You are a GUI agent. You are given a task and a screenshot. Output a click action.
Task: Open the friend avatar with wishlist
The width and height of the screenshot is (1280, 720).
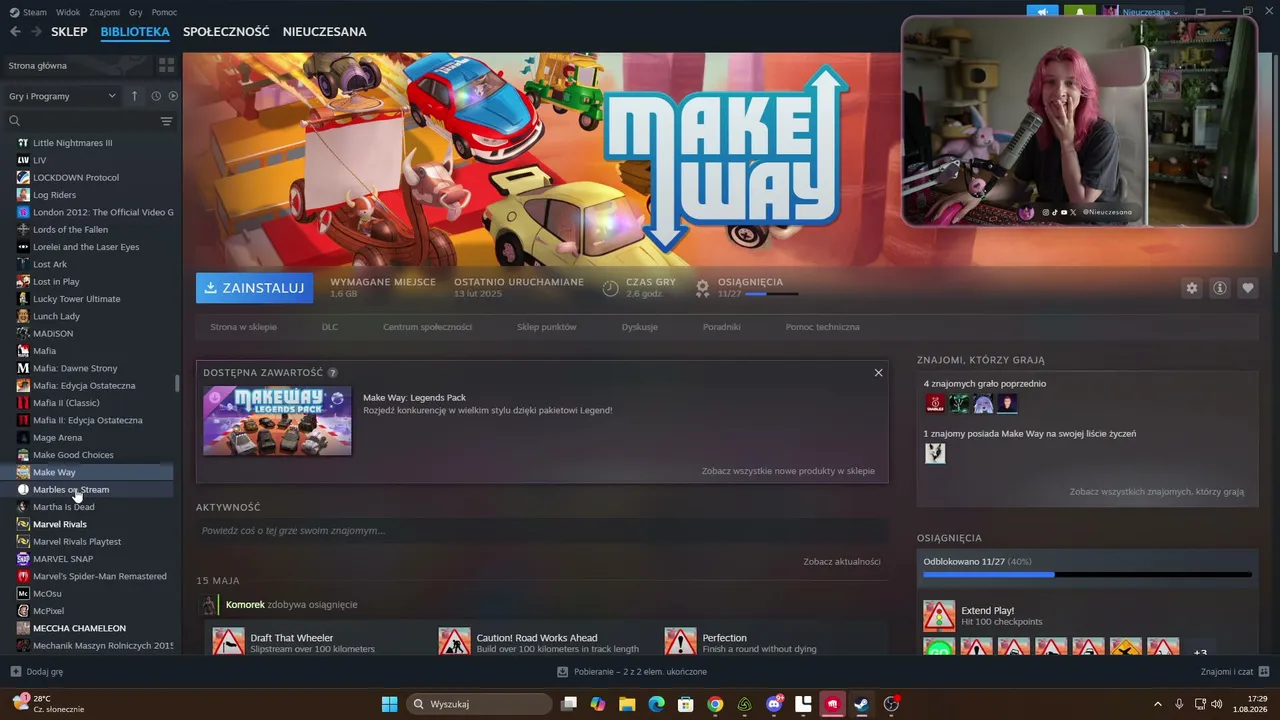pyautogui.click(x=935, y=453)
